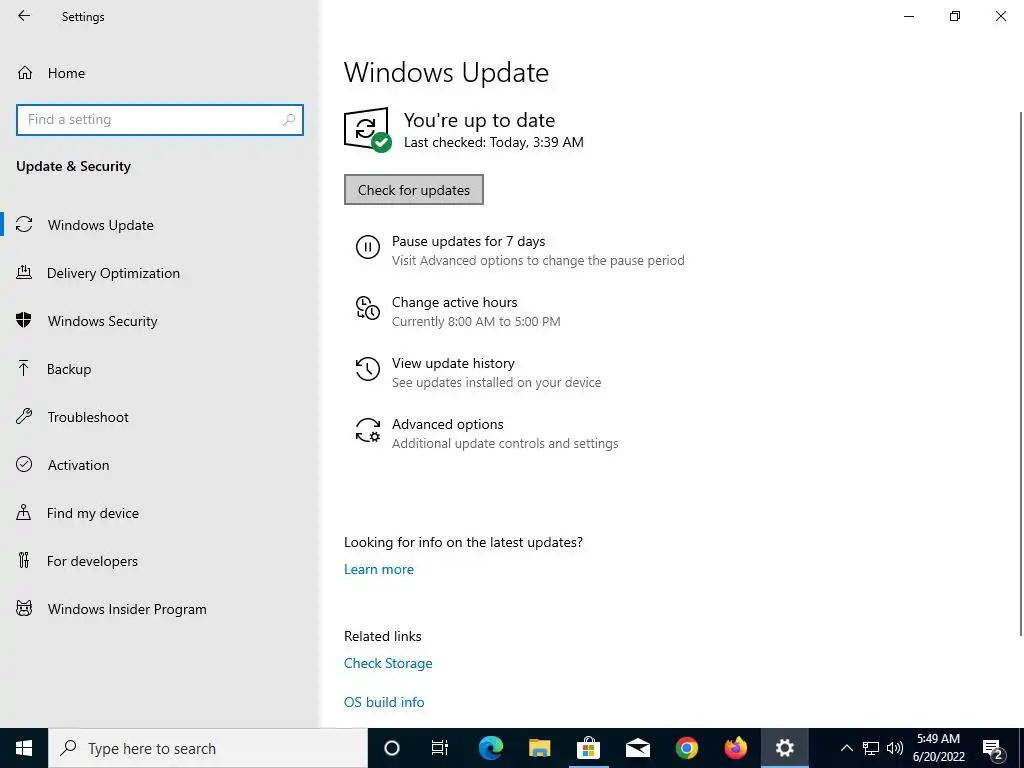Screen dimensions: 1024x768
Task: Click the Check Storage link
Action: pyautogui.click(x=388, y=664)
